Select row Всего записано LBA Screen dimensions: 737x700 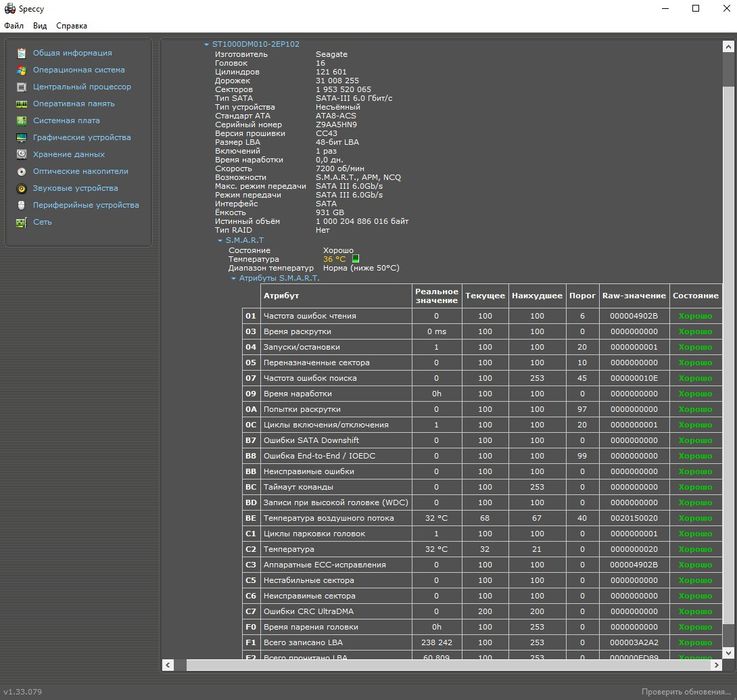[482, 642]
